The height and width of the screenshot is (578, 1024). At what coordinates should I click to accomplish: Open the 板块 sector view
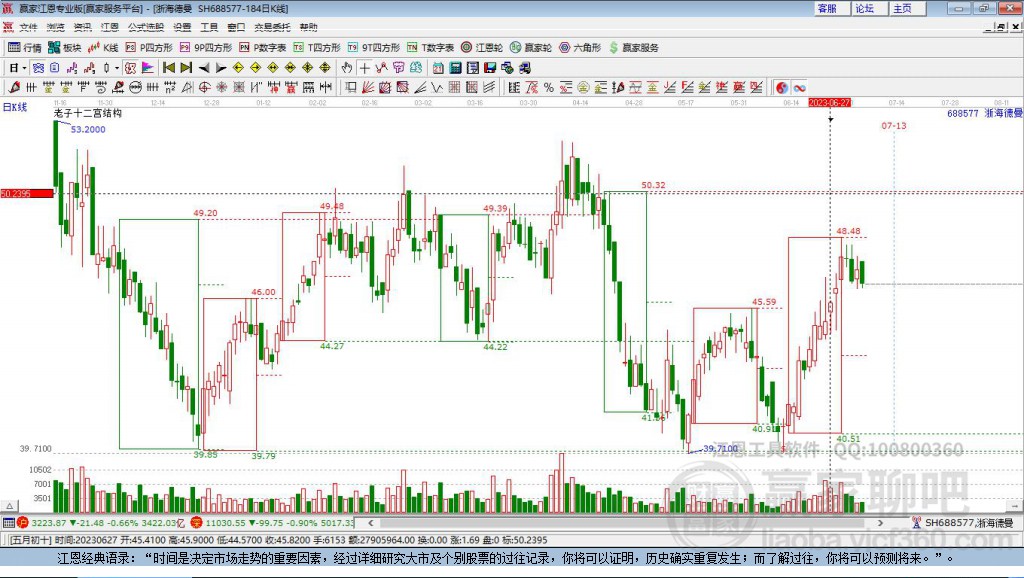tap(65, 48)
